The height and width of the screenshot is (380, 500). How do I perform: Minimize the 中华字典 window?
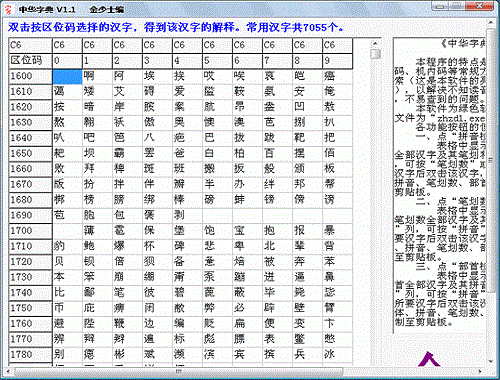pos(440,5)
